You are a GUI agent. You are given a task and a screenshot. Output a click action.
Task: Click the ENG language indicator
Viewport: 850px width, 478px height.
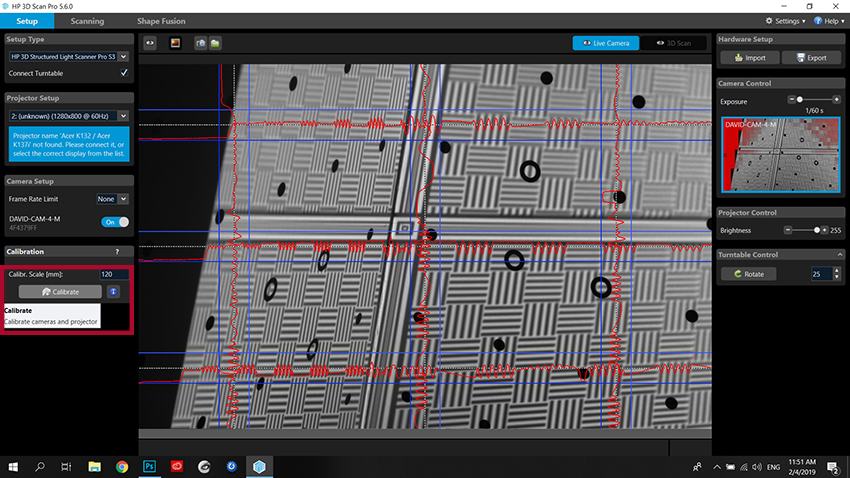point(774,467)
